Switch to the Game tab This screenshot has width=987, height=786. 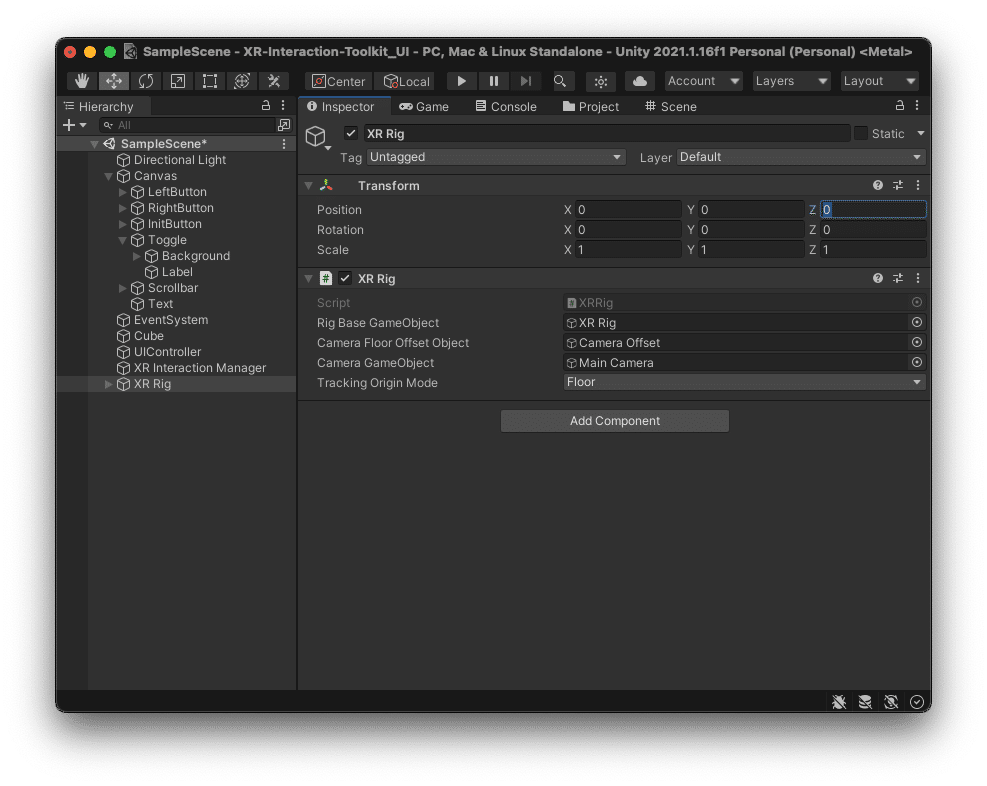424,106
